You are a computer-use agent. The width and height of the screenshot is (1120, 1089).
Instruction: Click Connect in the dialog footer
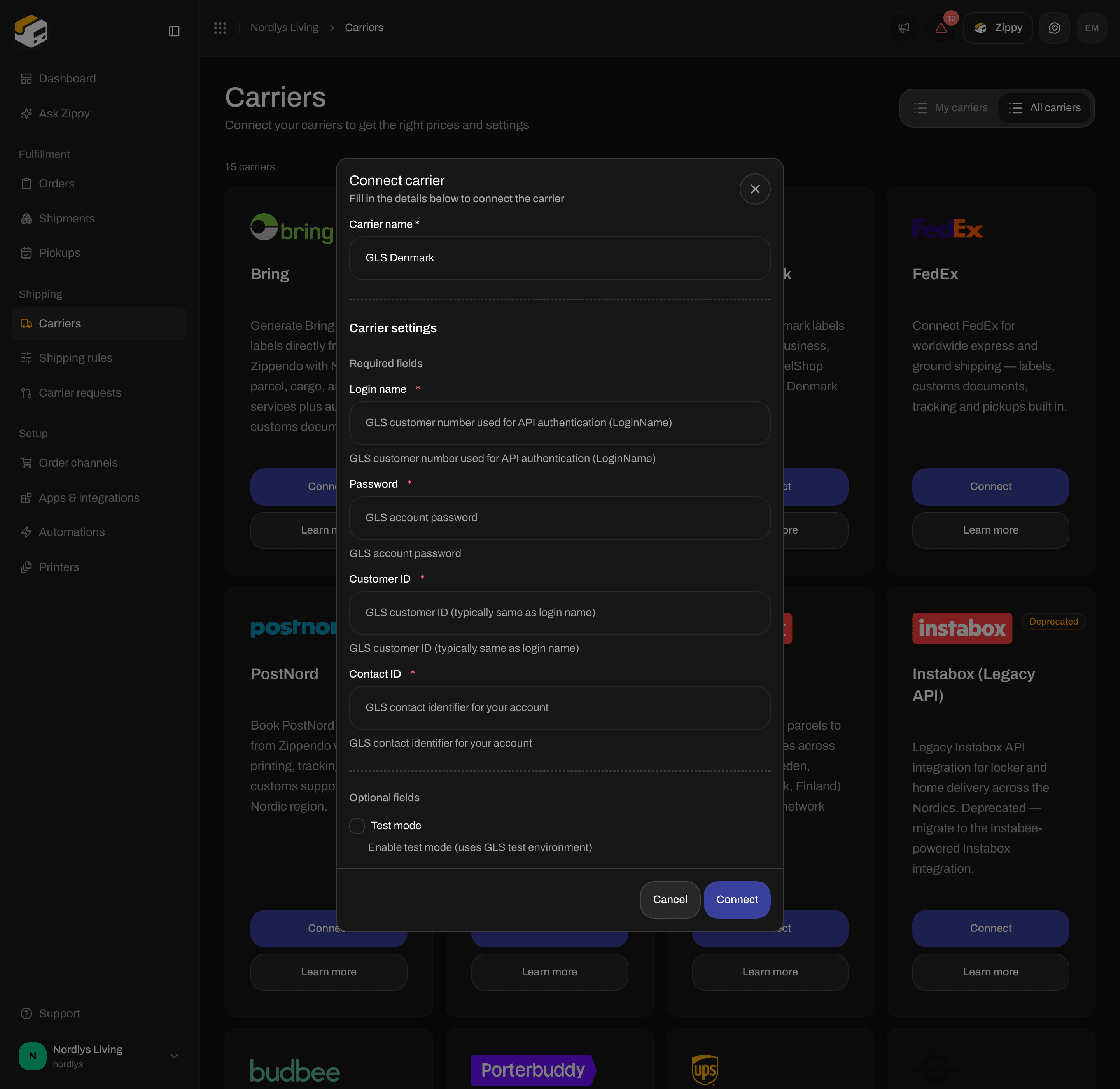click(x=737, y=900)
